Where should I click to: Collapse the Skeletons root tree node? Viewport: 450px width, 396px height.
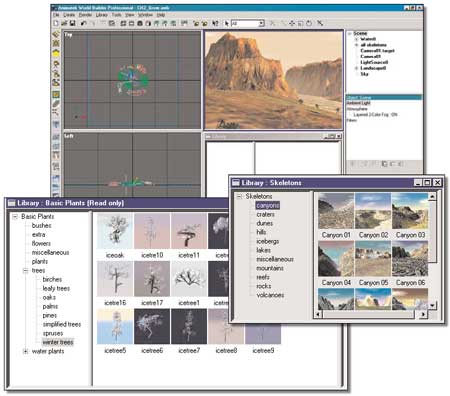tap(239, 197)
